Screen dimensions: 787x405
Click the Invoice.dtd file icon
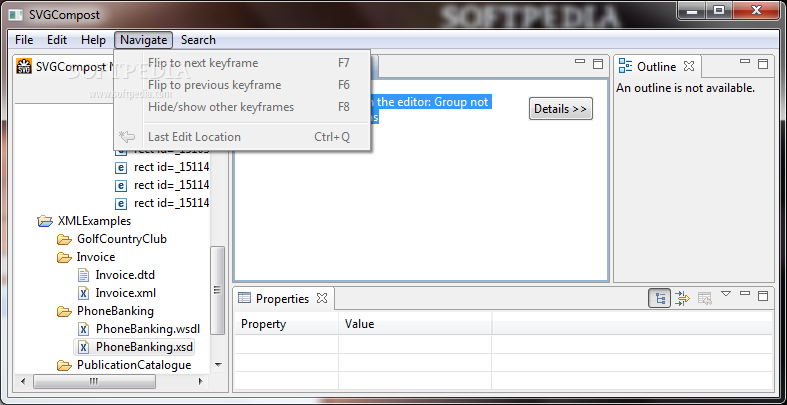pyautogui.click(x=83, y=275)
